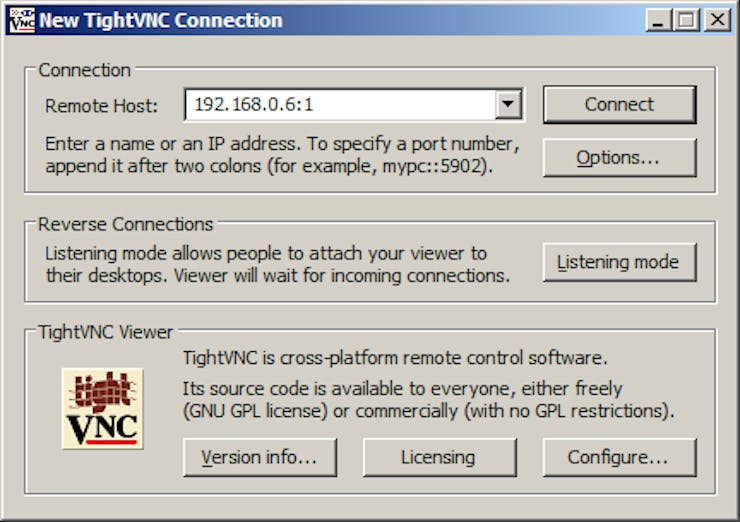
Task: Click the VNC title bar icon
Action: tap(22, 20)
